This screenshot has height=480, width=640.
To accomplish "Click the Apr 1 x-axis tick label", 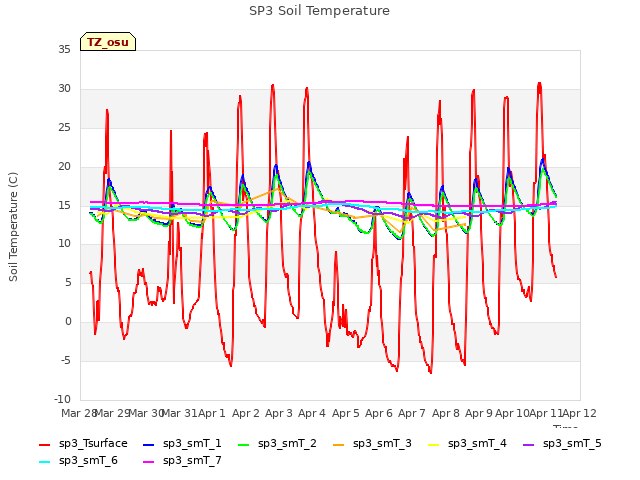I will click(x=212, y=413).
